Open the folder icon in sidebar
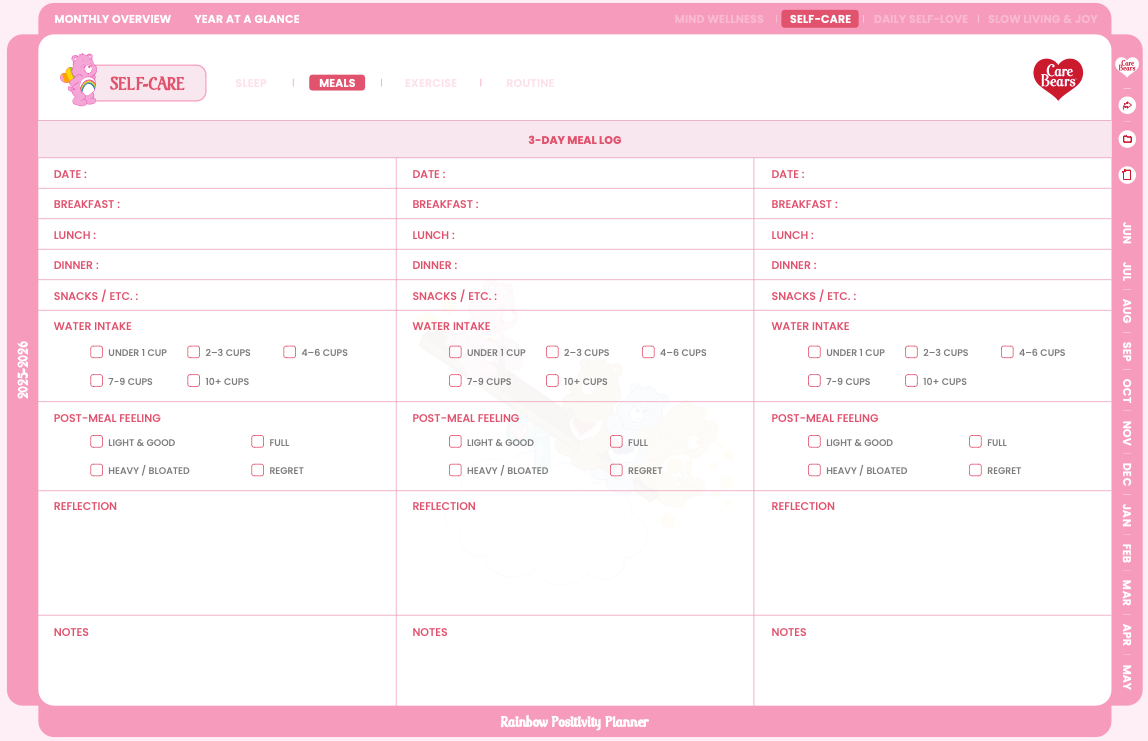 coord(1127,139)
